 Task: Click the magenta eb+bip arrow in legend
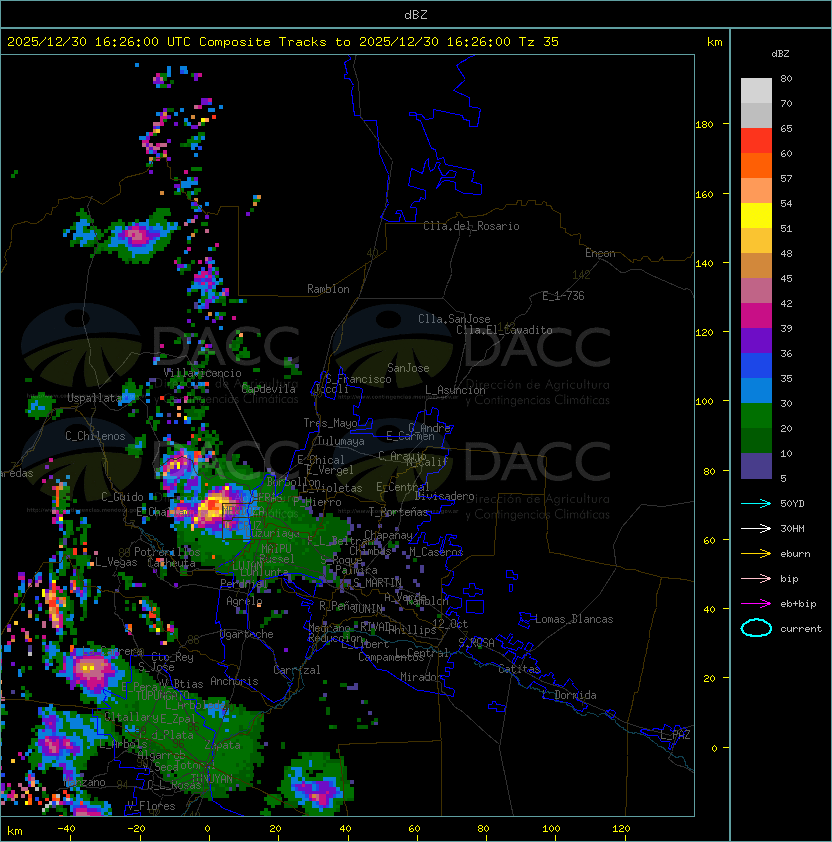756,604
